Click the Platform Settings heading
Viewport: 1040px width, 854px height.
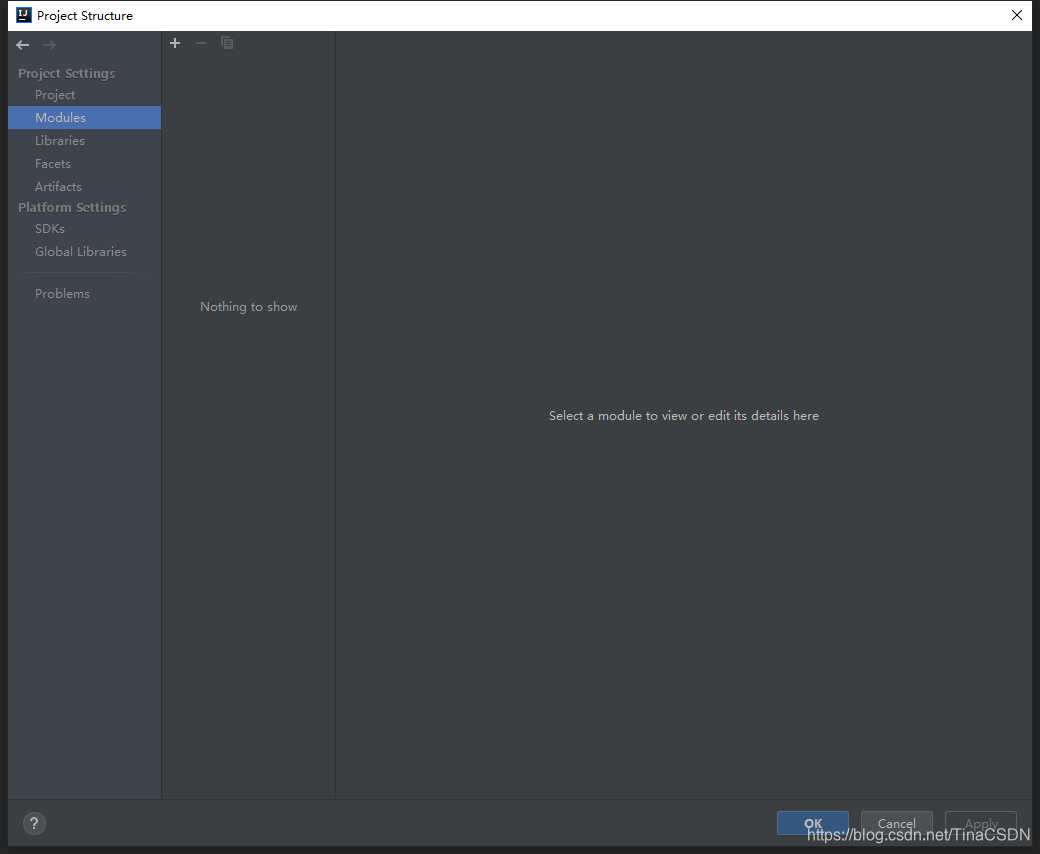[72, 208]
